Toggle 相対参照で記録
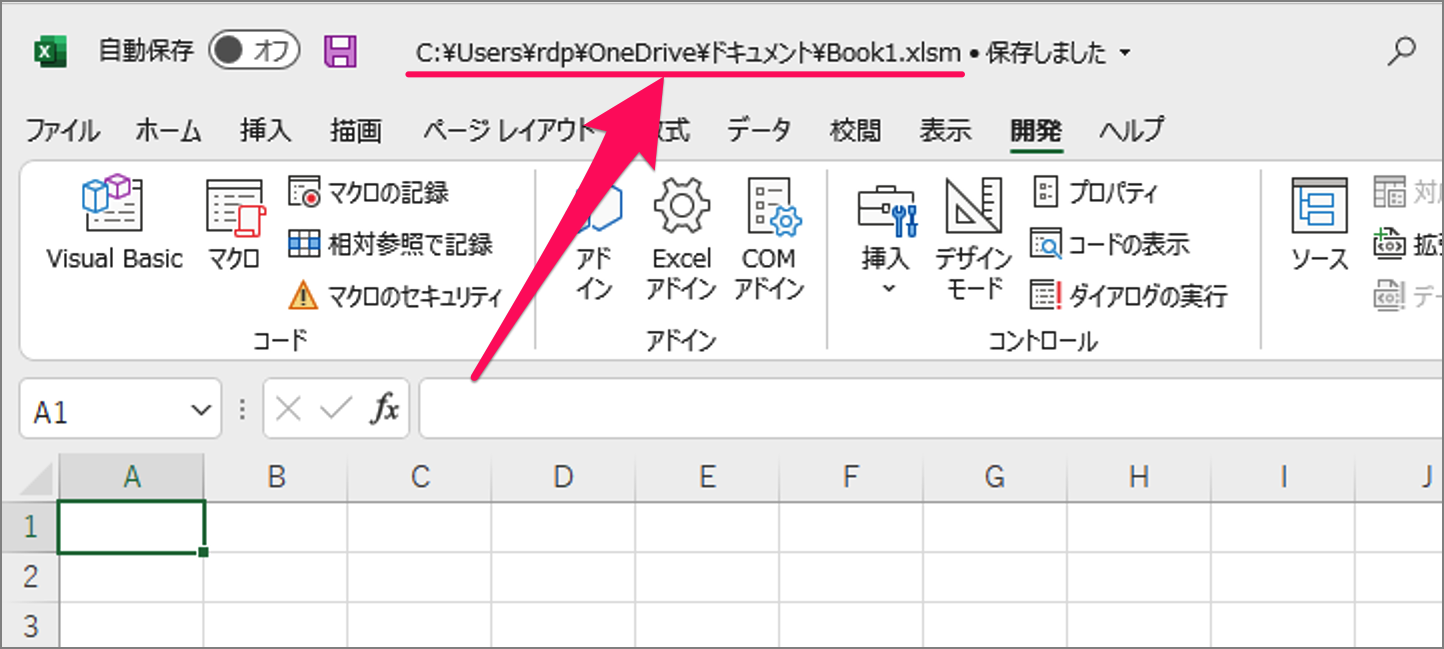Screen dimensions: 1444x649 tap(391, 244)
